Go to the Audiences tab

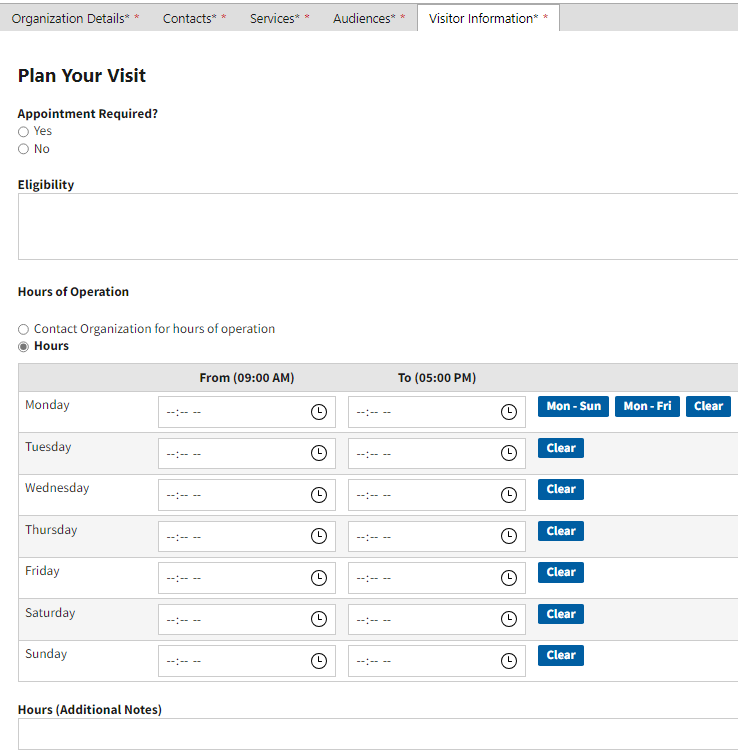368,18
